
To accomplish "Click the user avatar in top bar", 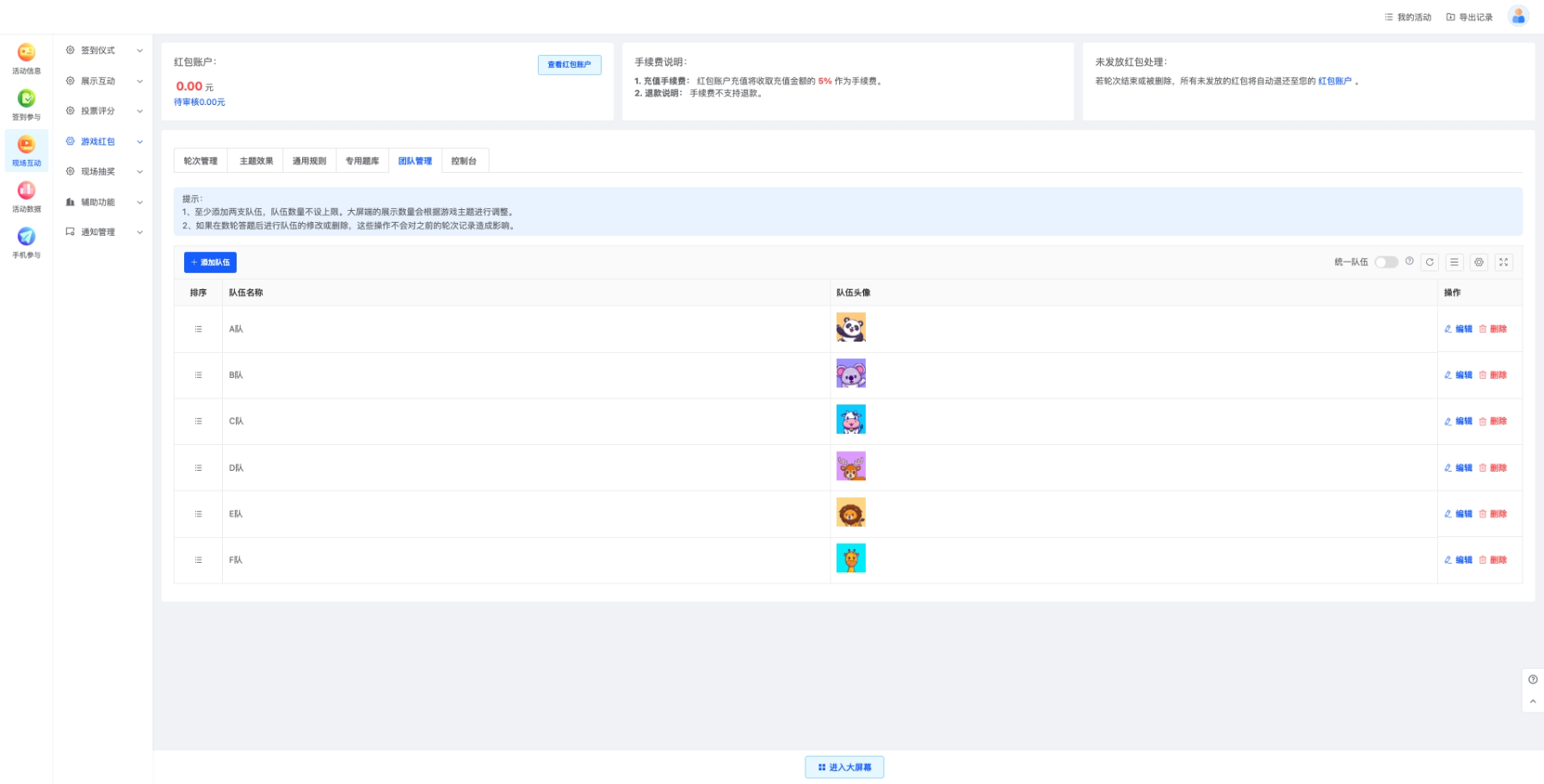I will (1518, 16).
